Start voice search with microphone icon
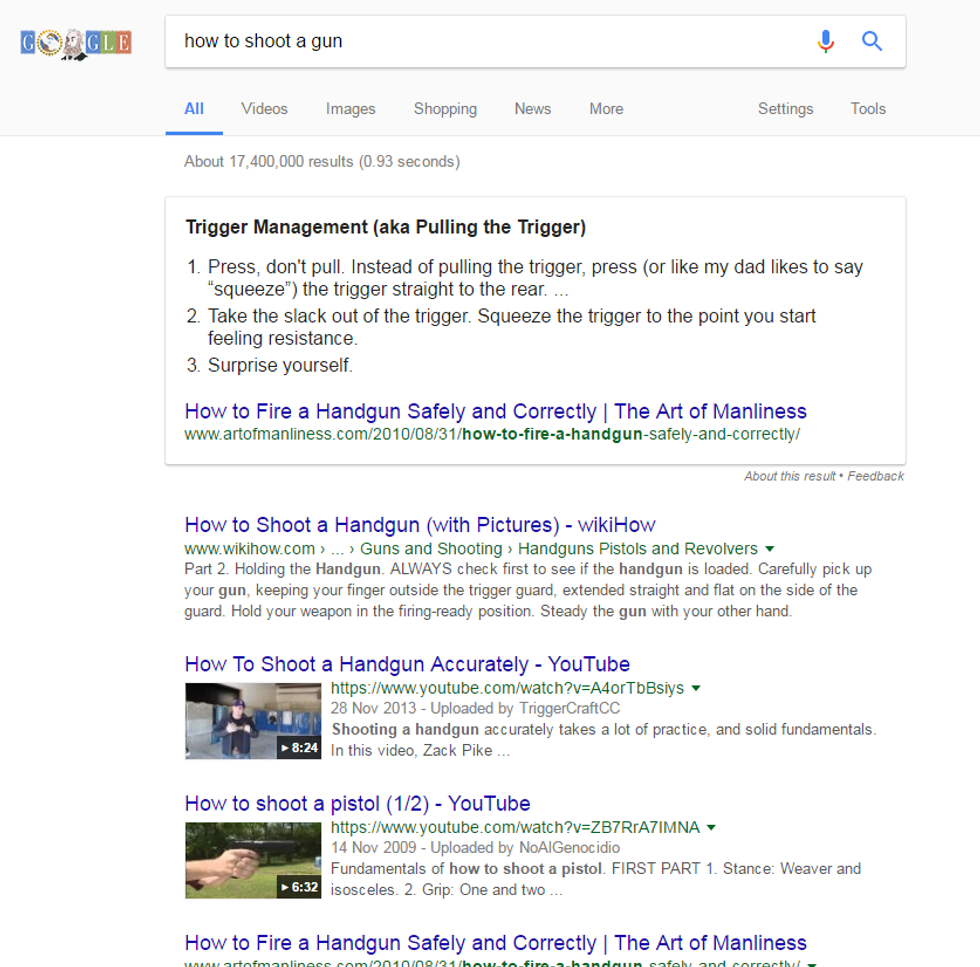This screenshot has width=980, height=967. coord(825,41)
